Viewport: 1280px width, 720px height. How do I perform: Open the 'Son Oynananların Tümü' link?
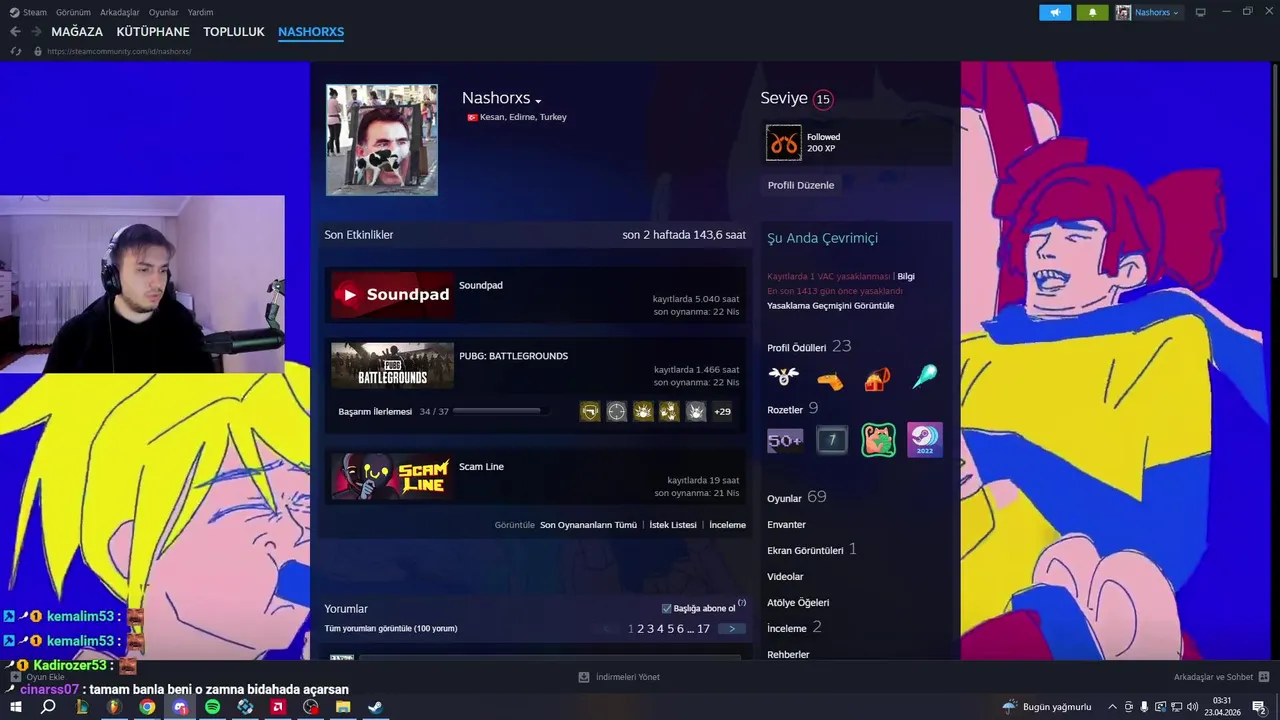(588, 525)
